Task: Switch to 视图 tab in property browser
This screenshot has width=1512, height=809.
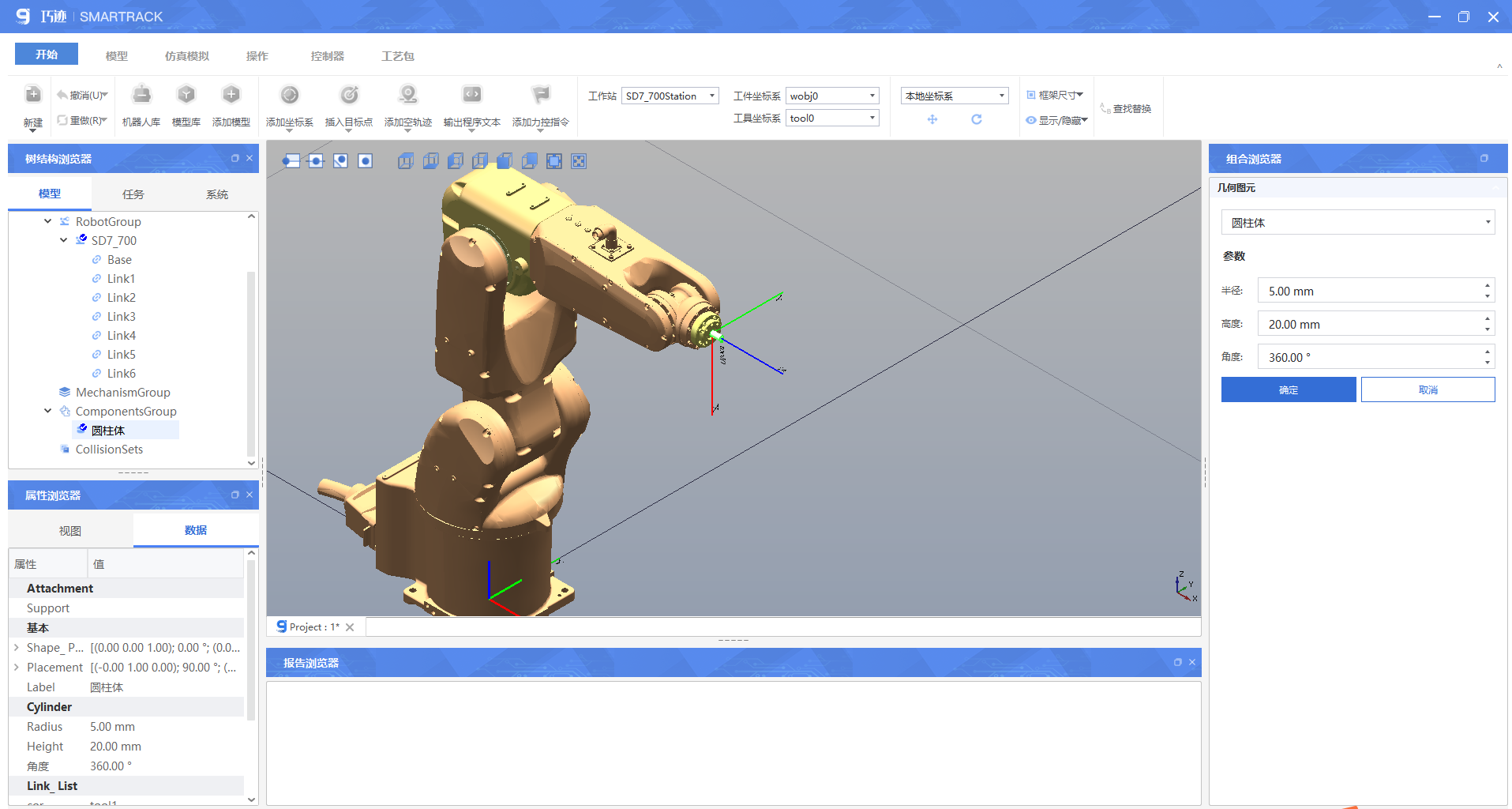Action: 70,531
